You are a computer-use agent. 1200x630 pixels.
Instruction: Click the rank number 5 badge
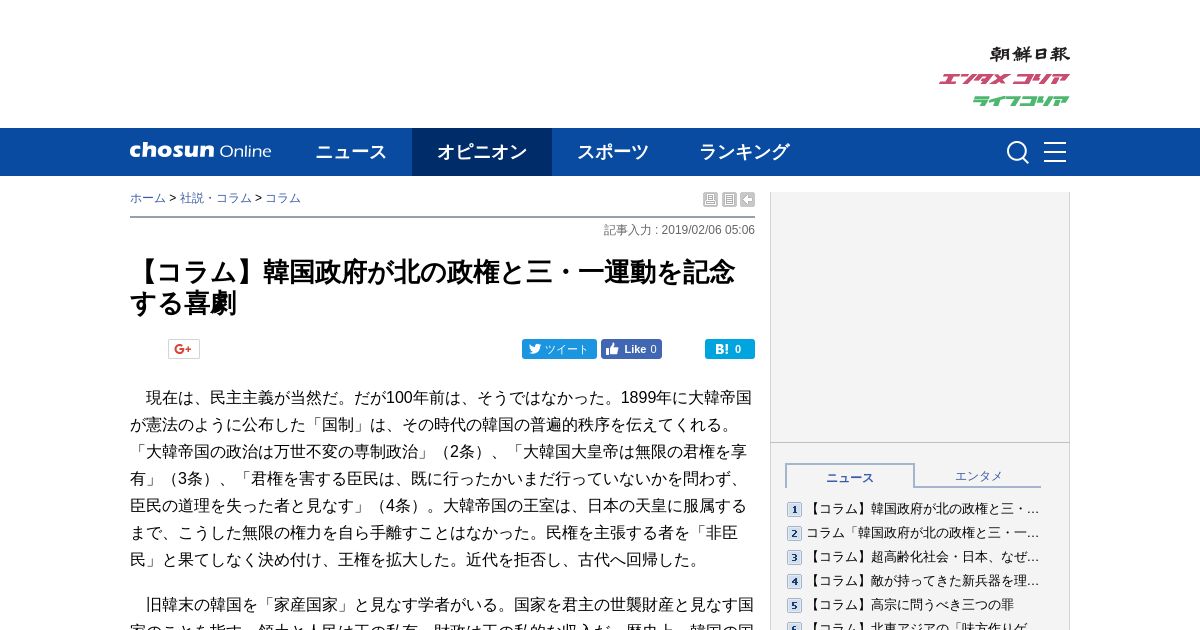[x=794, y=606]
